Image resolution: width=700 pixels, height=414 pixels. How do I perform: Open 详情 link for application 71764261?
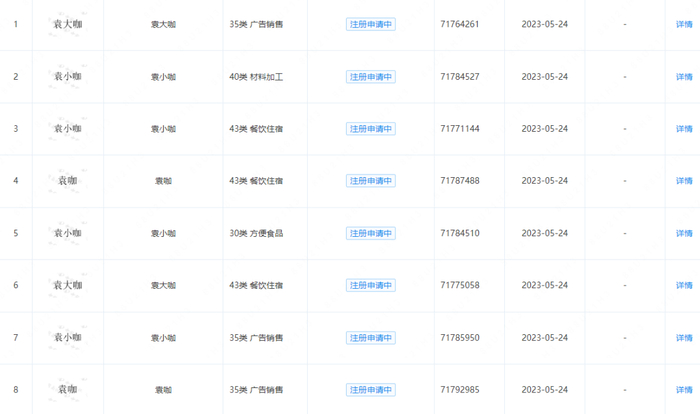click(683, 24)
